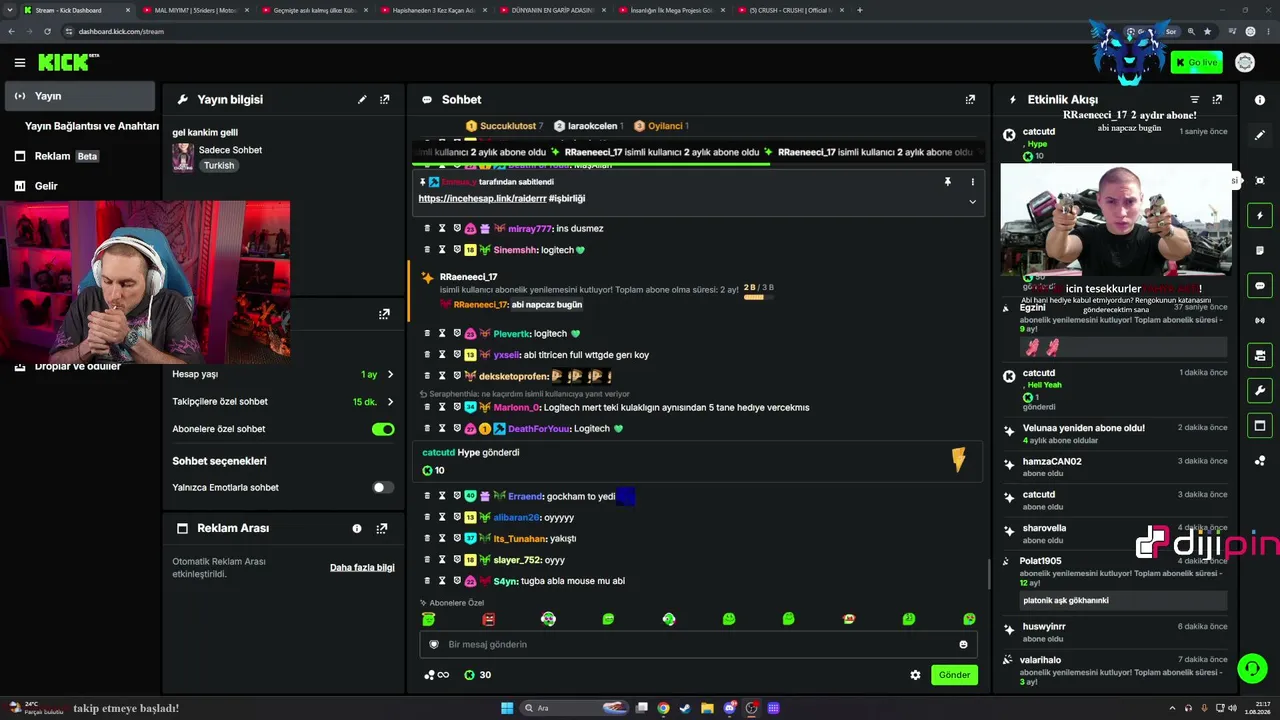Click the Bir mesaj gönderin input
Viewport: 1280px width, 720px height.
tap(698, 645)
